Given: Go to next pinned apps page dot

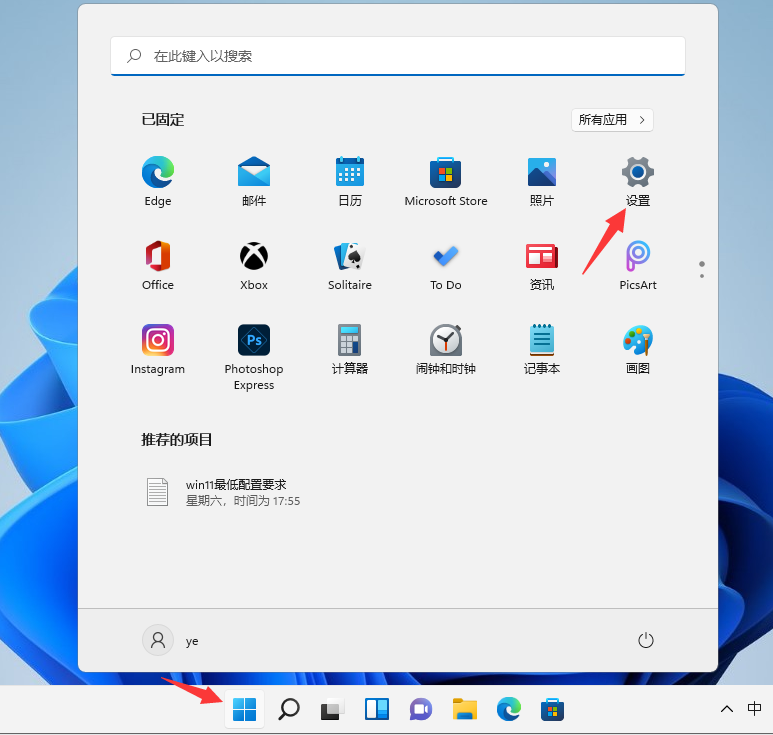Looking at the screenshot, I should click(702, 276).
